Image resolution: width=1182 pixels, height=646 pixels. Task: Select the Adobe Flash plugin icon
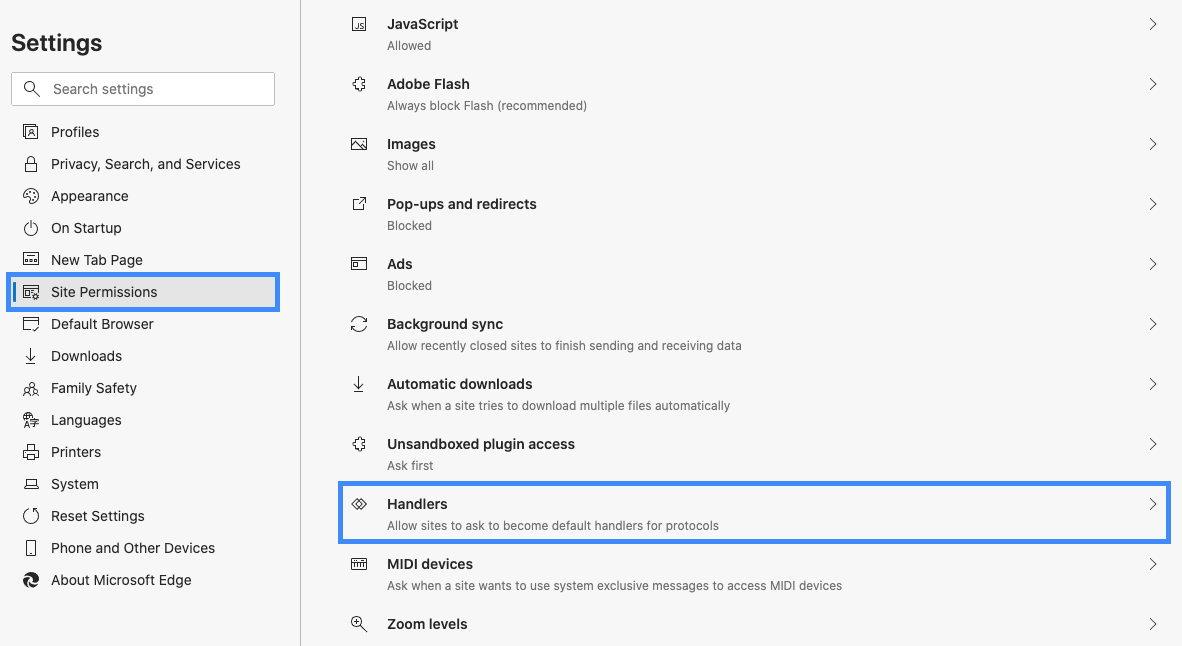358,82
